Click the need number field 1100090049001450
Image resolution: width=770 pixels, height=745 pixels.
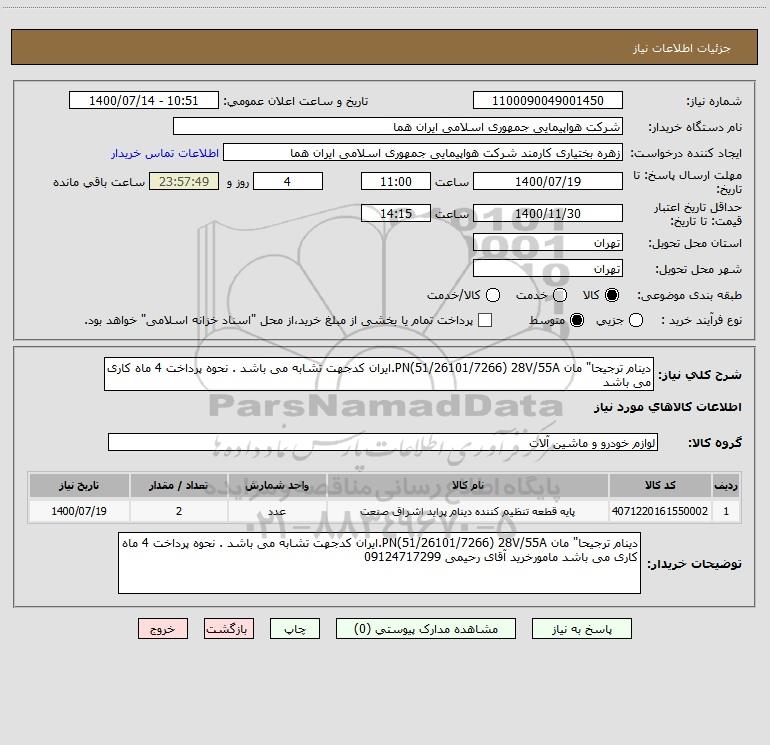click(547, 101)
